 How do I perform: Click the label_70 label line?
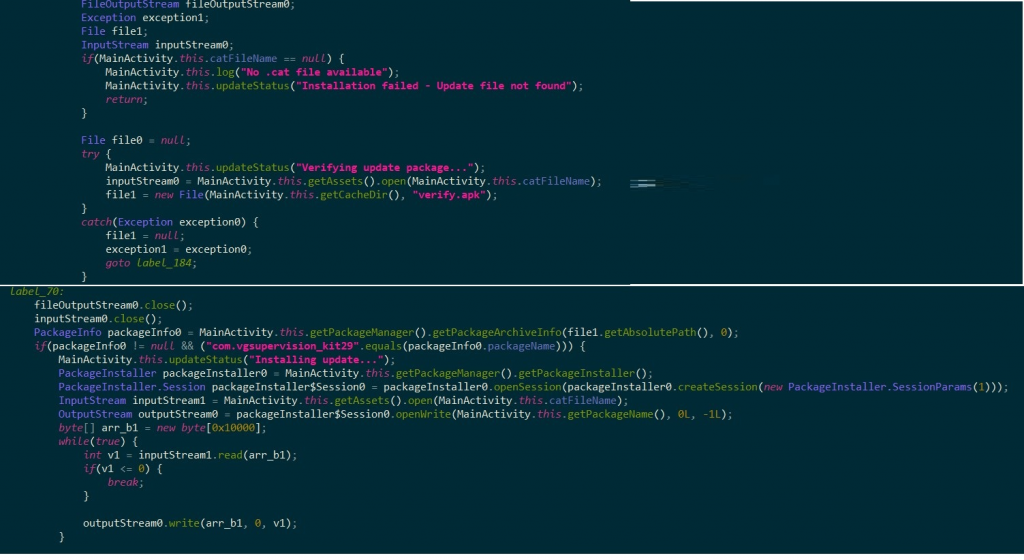(37, 291)
